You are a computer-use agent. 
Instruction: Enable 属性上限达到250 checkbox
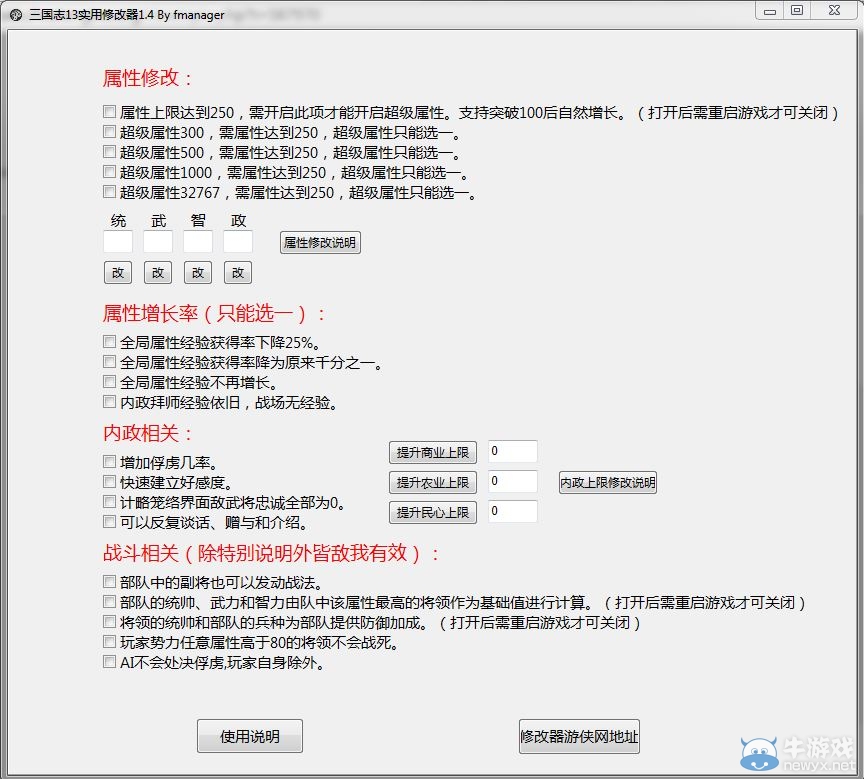[109, 112]
